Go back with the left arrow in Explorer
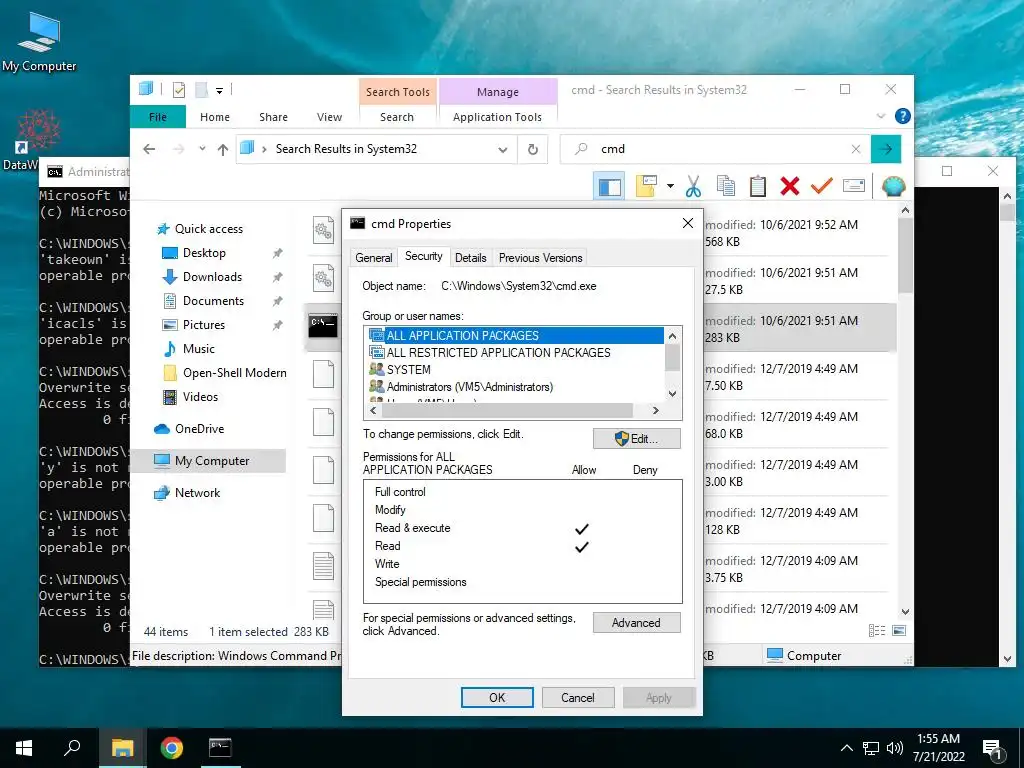Viewport: 1024px width, 768px height. click(149, 150)
